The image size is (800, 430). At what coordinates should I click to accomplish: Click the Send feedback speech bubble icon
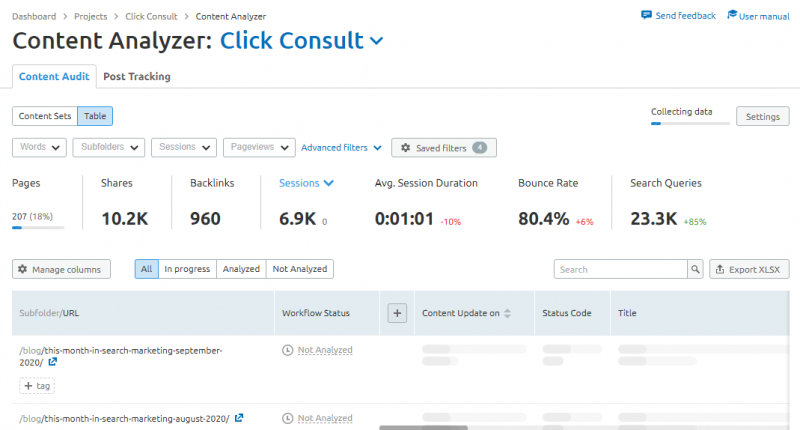pyautogui.click(x=646, y=15)
